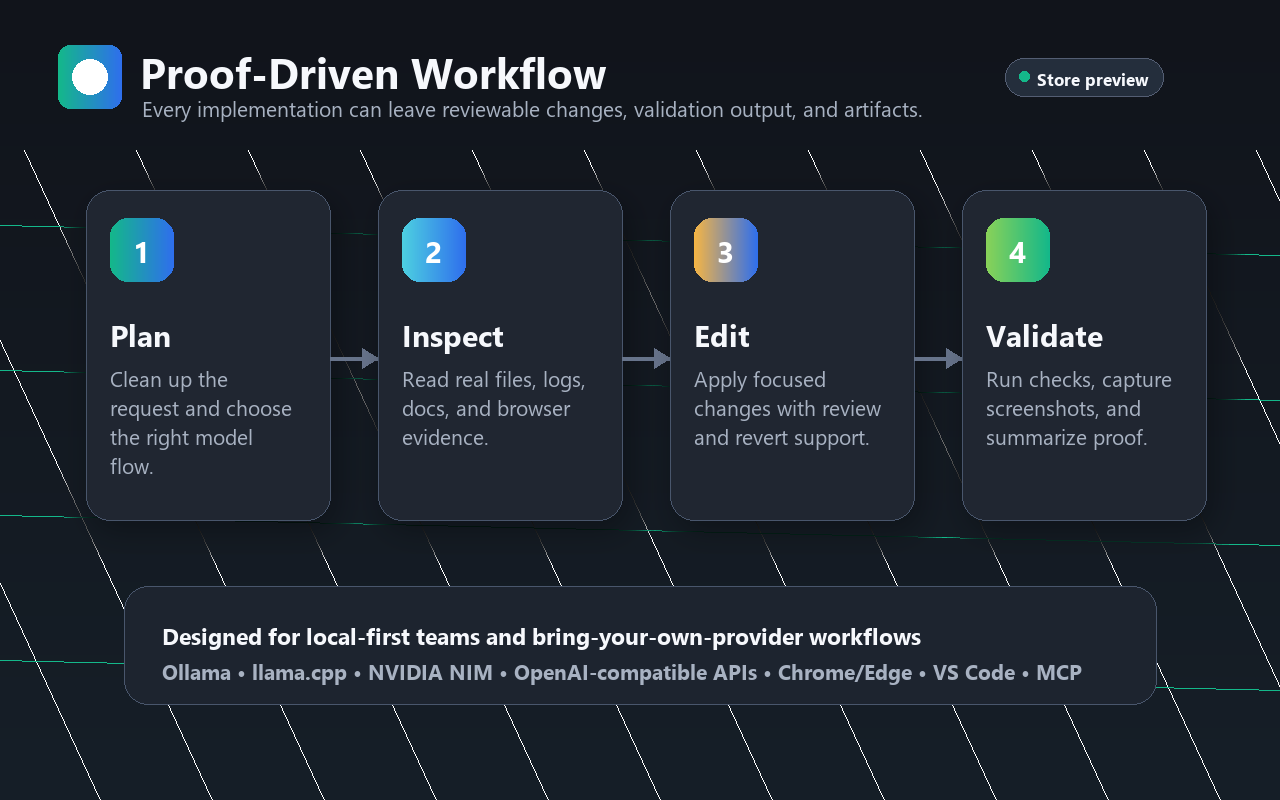Click NVIDIA NIM in the provider list
The image size is (1280, 800).
click(430, 673)
